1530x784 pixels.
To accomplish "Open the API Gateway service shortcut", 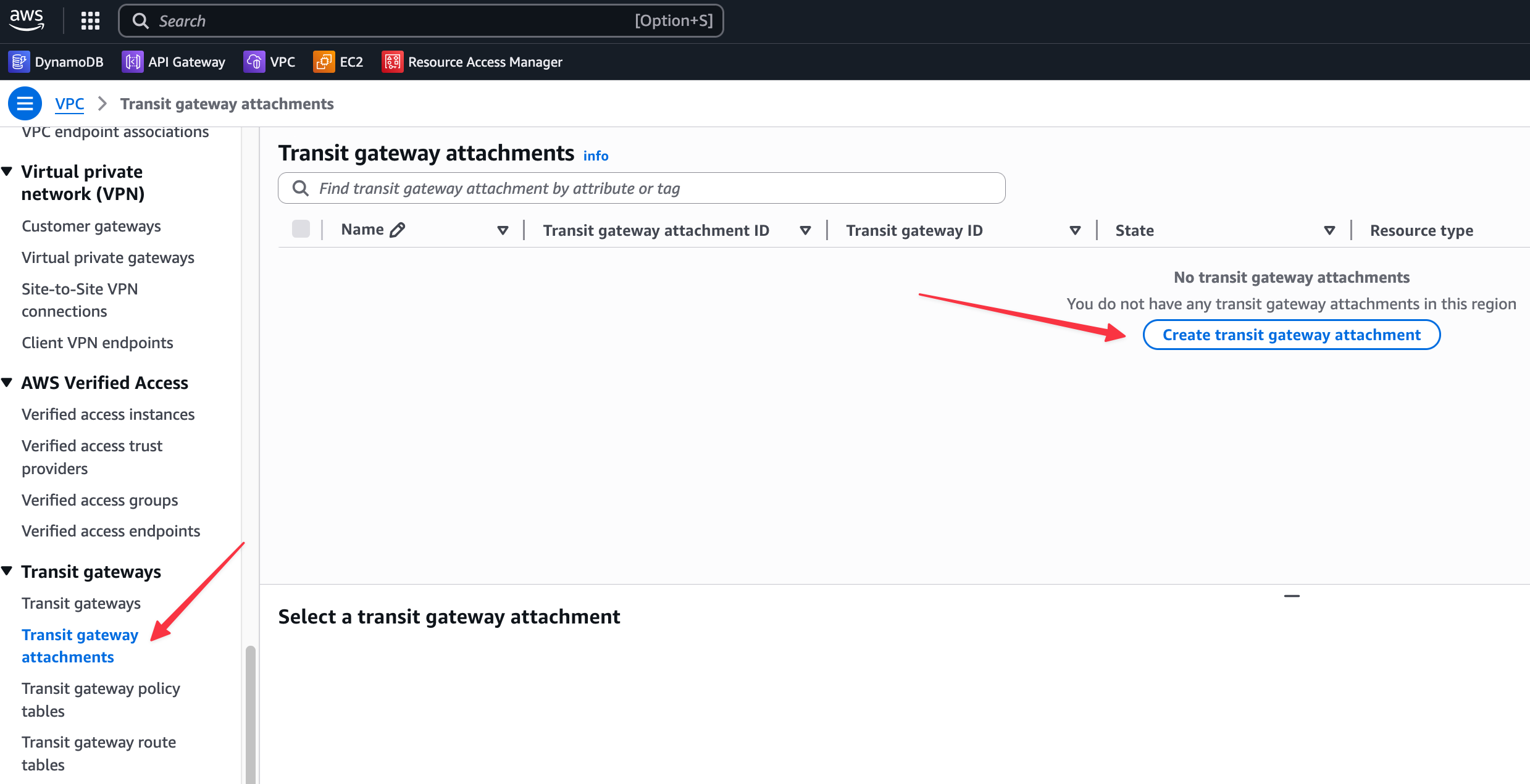I will coord(173,62).
